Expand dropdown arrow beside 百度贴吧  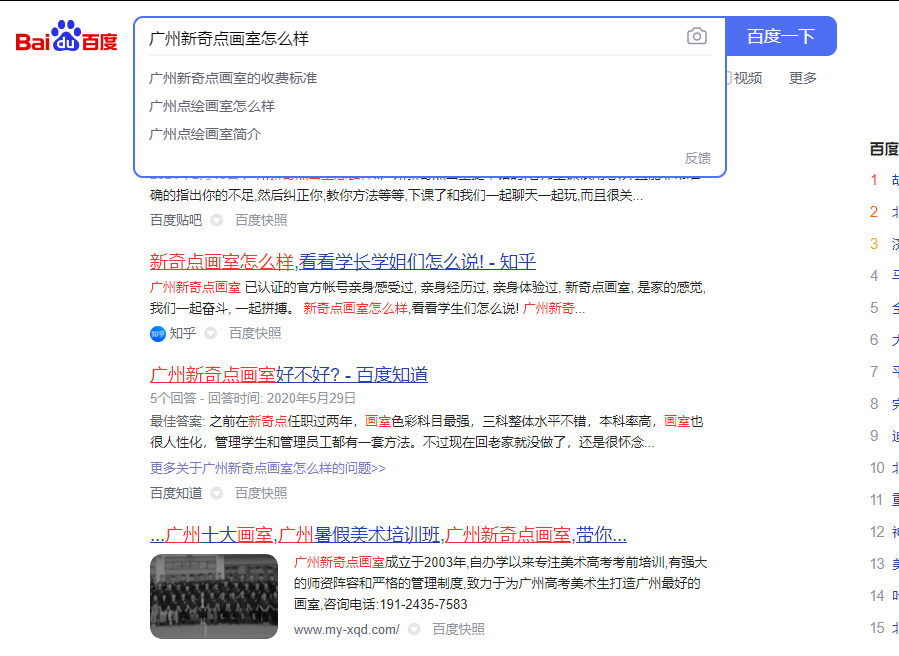click(216, 220)
